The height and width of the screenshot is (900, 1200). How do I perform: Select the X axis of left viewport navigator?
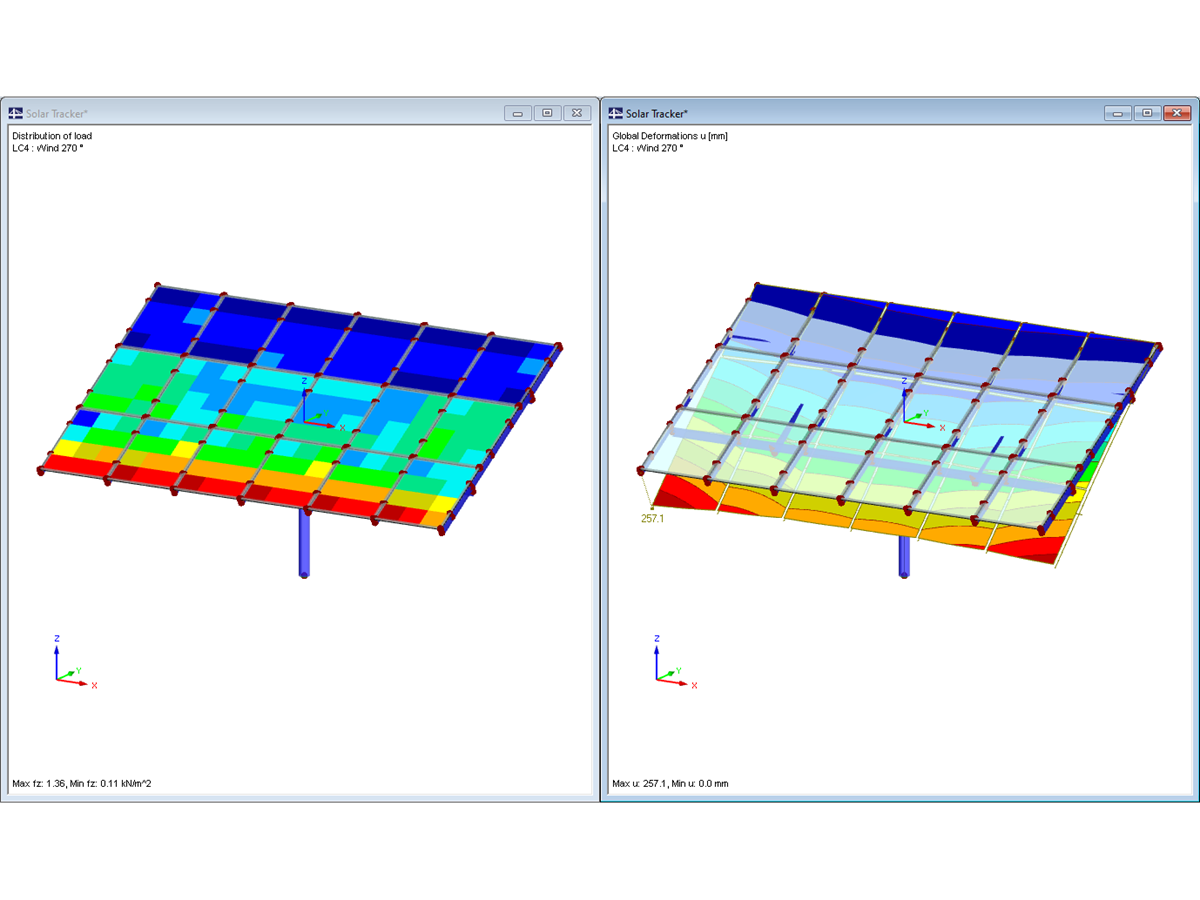coord(93,684)
